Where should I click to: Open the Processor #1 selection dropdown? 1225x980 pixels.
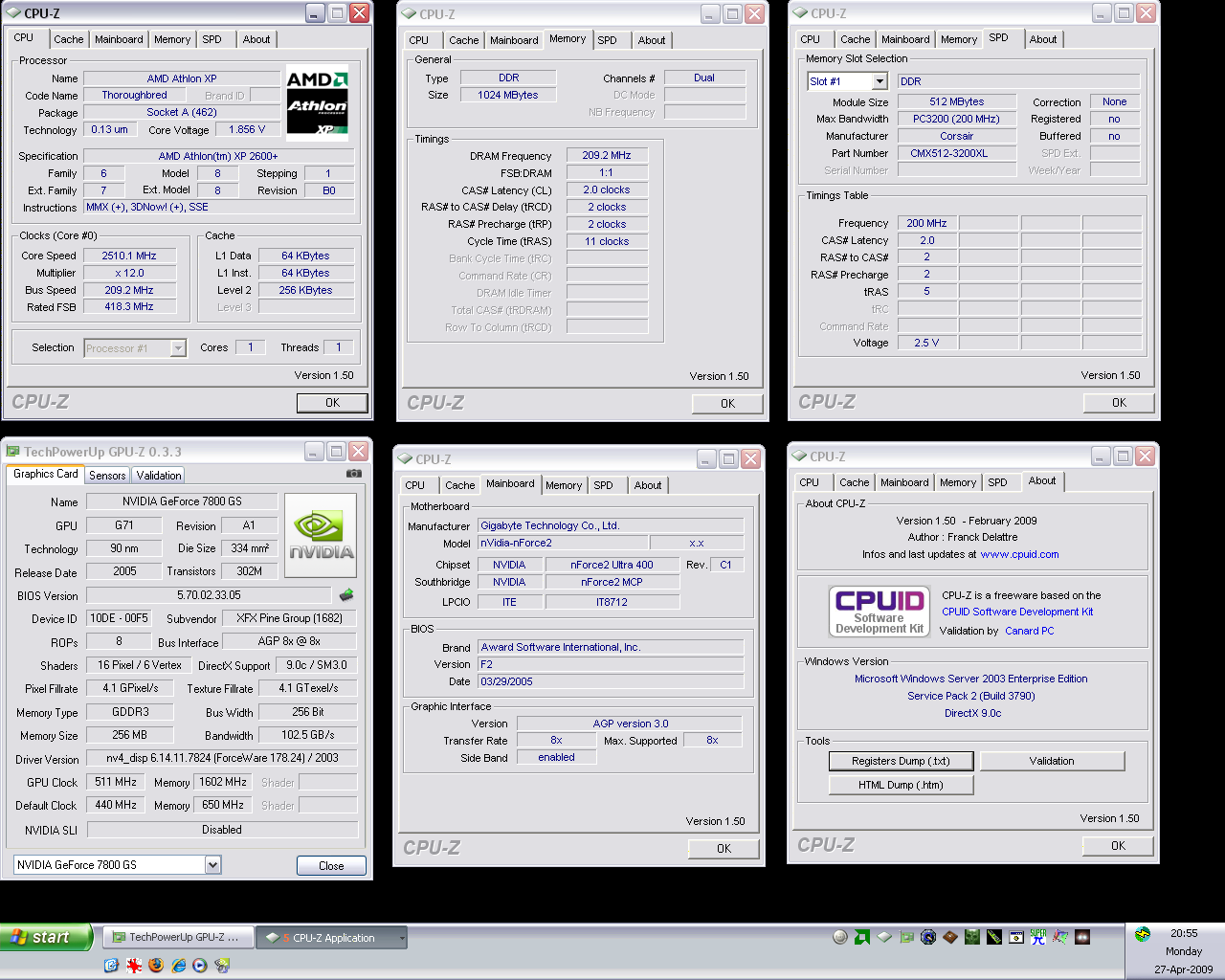(x=178, y=348)
